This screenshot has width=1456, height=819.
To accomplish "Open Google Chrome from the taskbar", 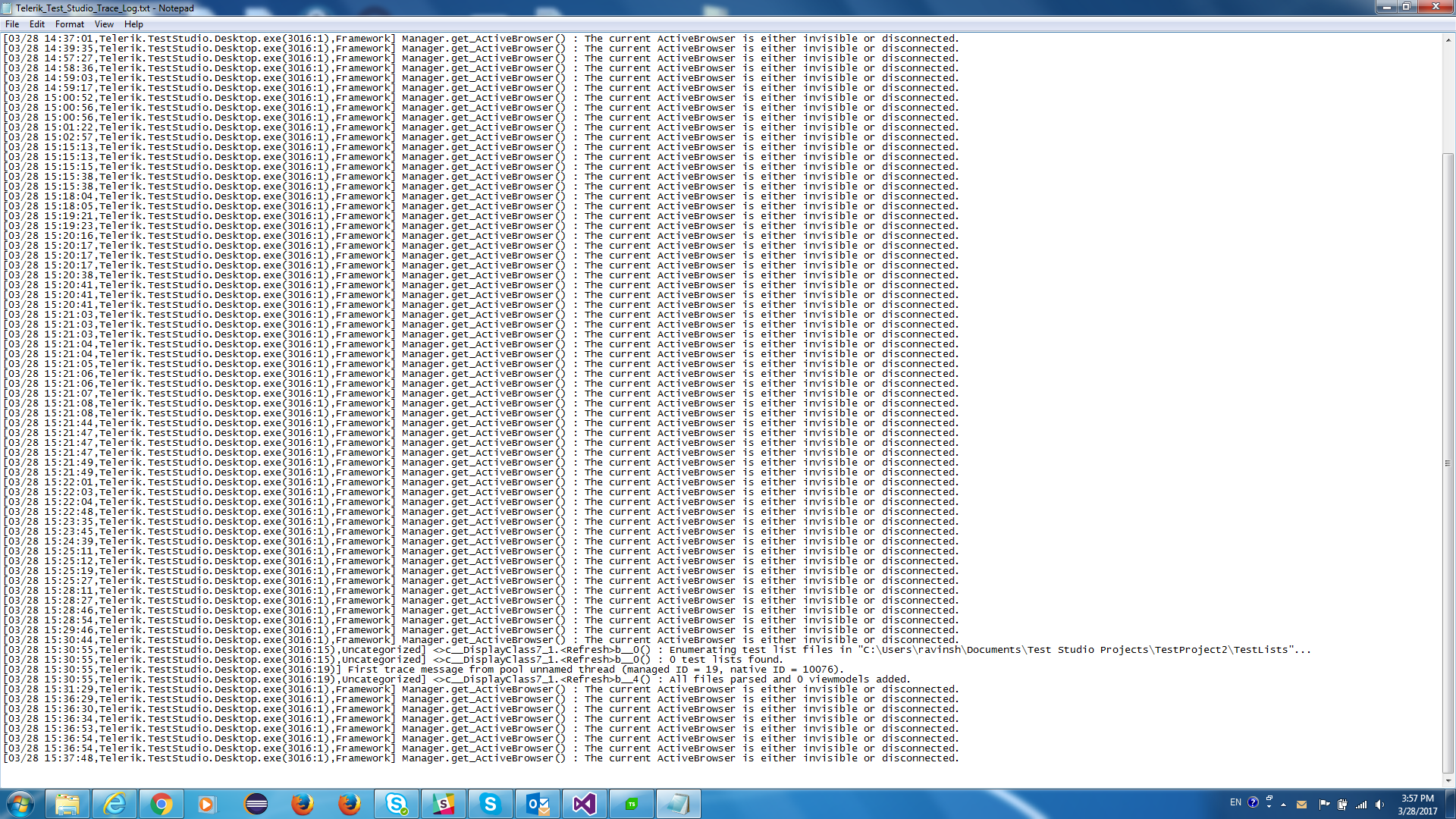I will pos(162,804).
